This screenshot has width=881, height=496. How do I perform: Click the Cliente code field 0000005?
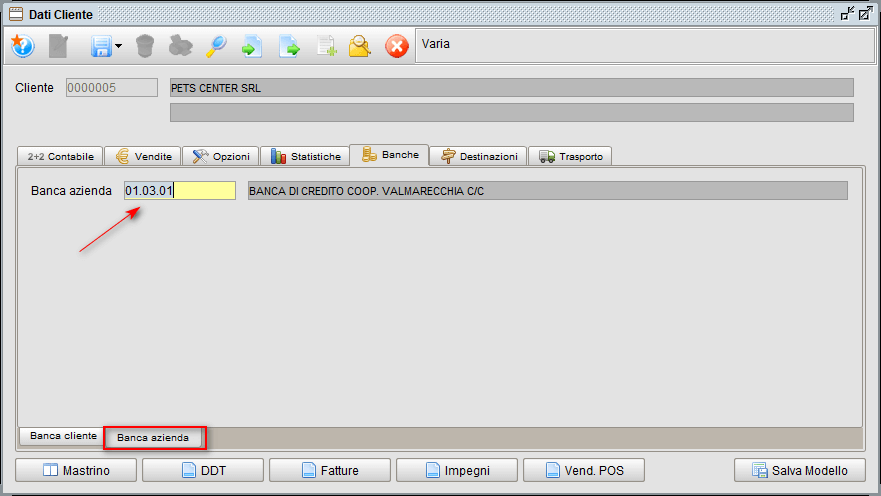point(112,88)
